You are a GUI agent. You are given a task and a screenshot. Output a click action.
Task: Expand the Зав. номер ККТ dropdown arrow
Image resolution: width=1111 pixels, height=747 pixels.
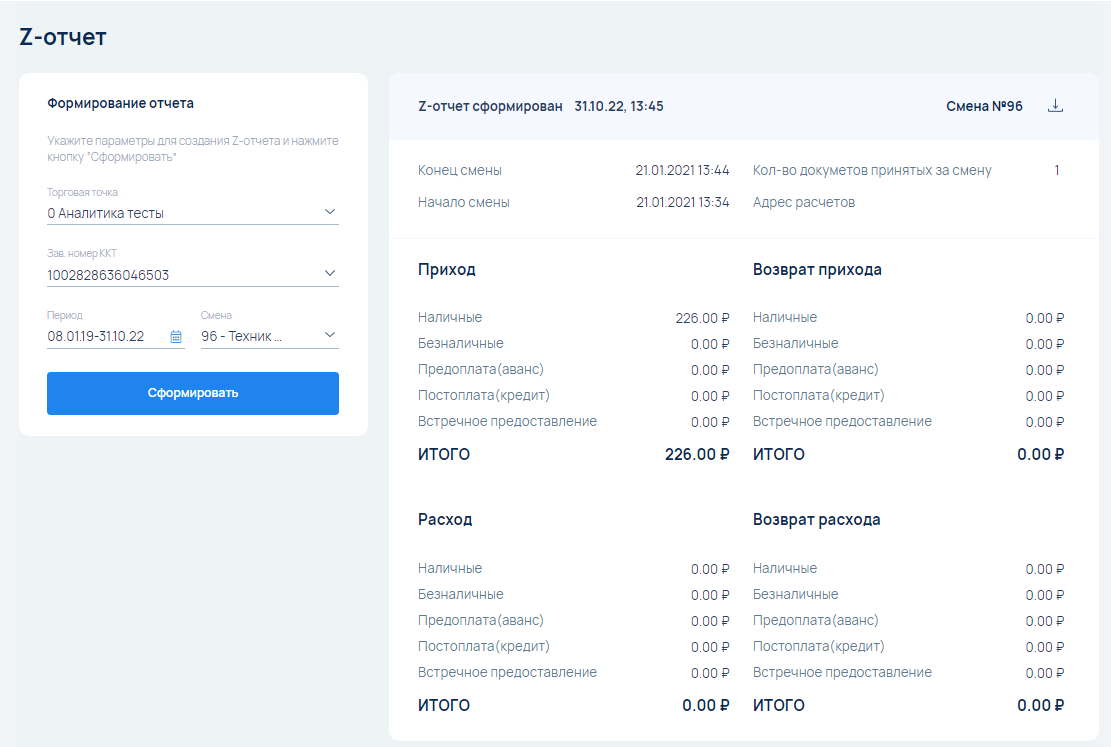tap(330, 274)
